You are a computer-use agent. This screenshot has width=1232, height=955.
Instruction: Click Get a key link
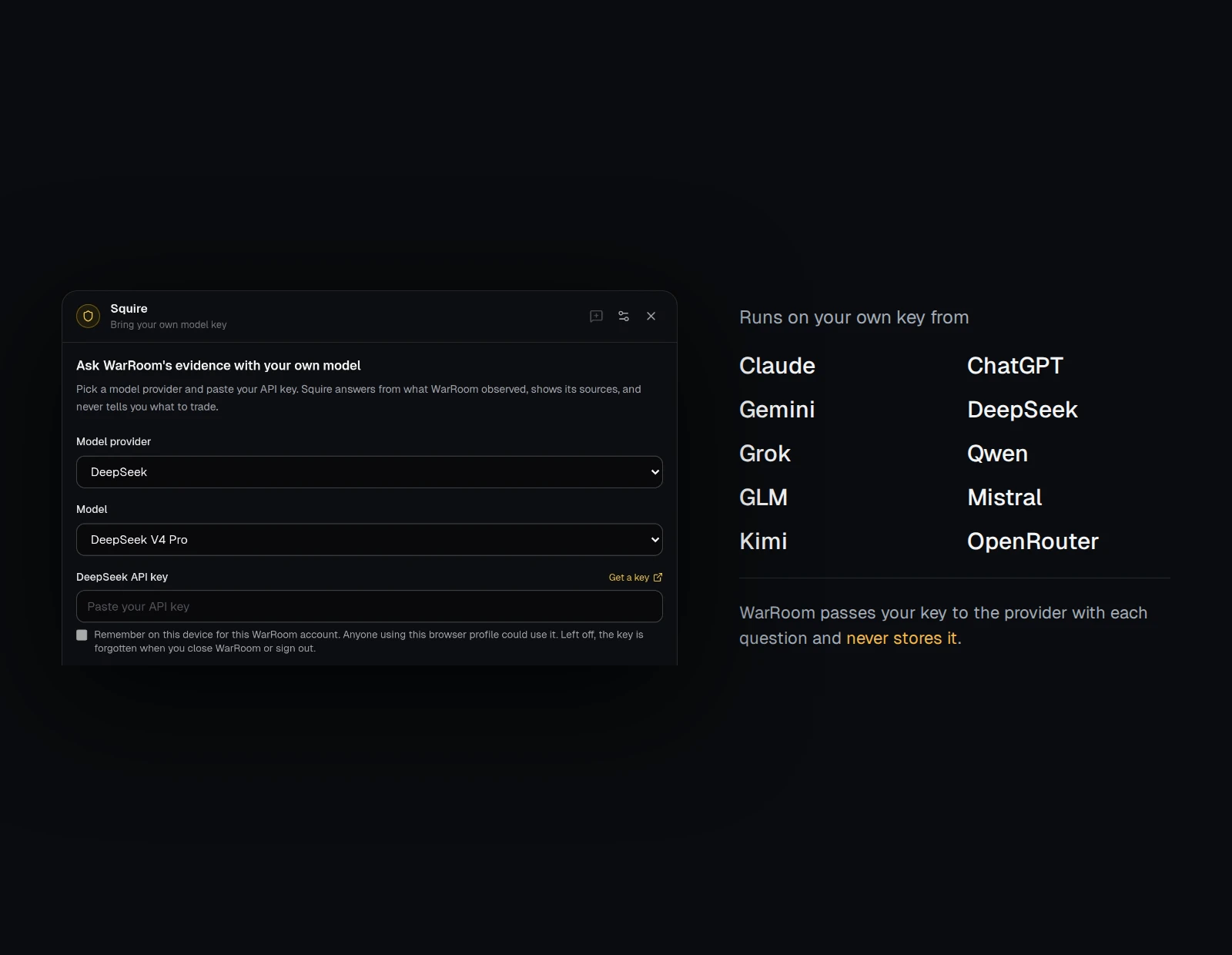[628, 577]
